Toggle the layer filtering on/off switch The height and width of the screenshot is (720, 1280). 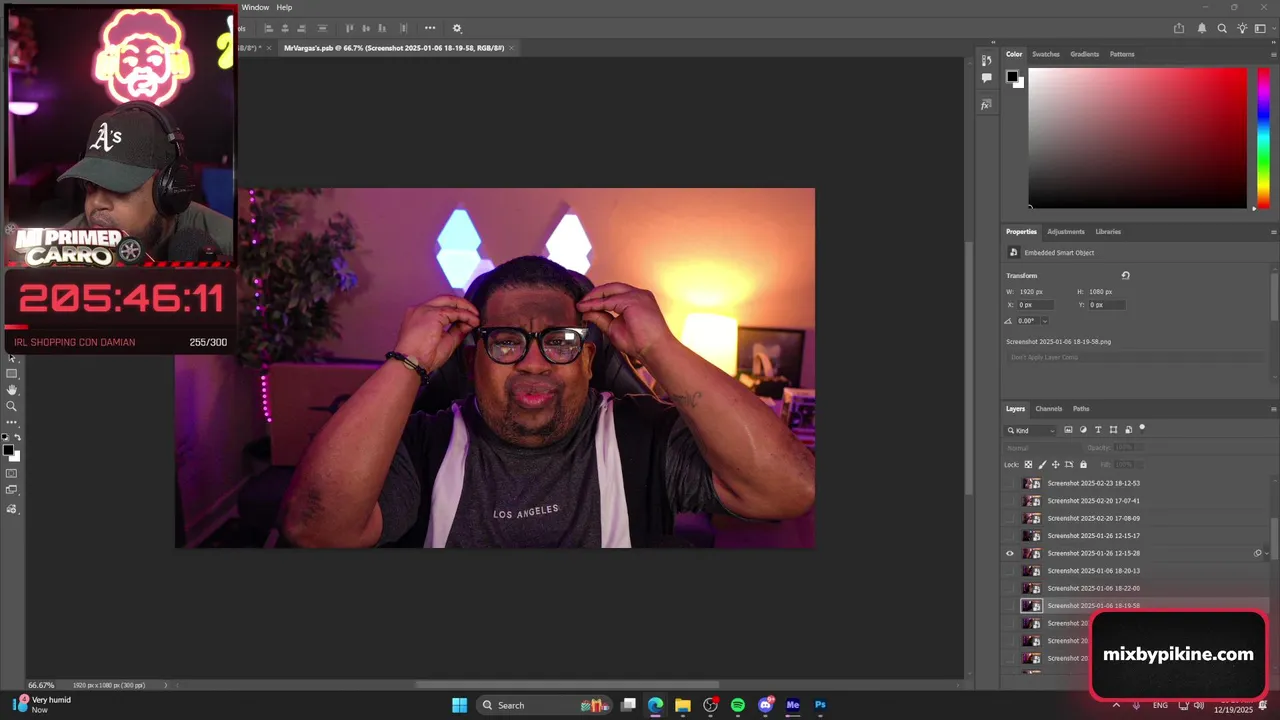1142,428
